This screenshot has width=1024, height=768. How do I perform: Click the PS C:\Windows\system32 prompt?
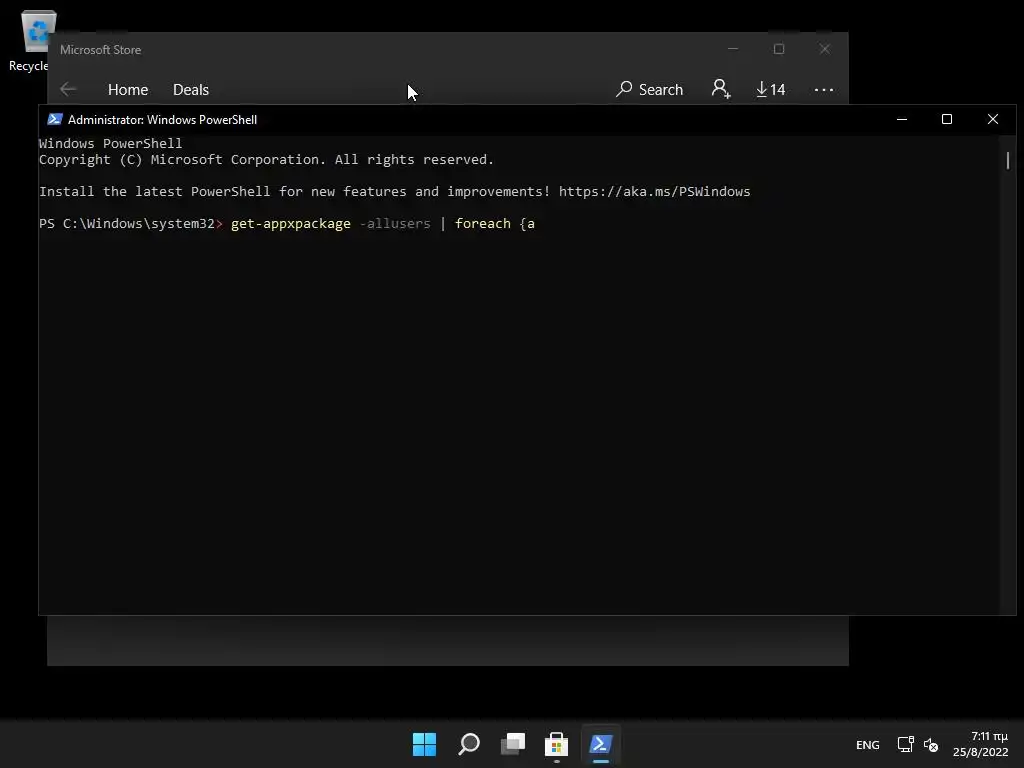pyautogui.click(x=131, y=223)
